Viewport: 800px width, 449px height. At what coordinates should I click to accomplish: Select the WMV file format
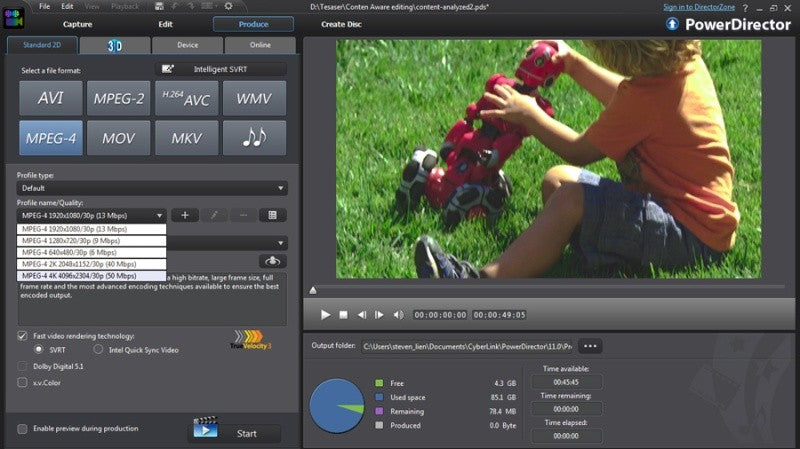point(254,98)
